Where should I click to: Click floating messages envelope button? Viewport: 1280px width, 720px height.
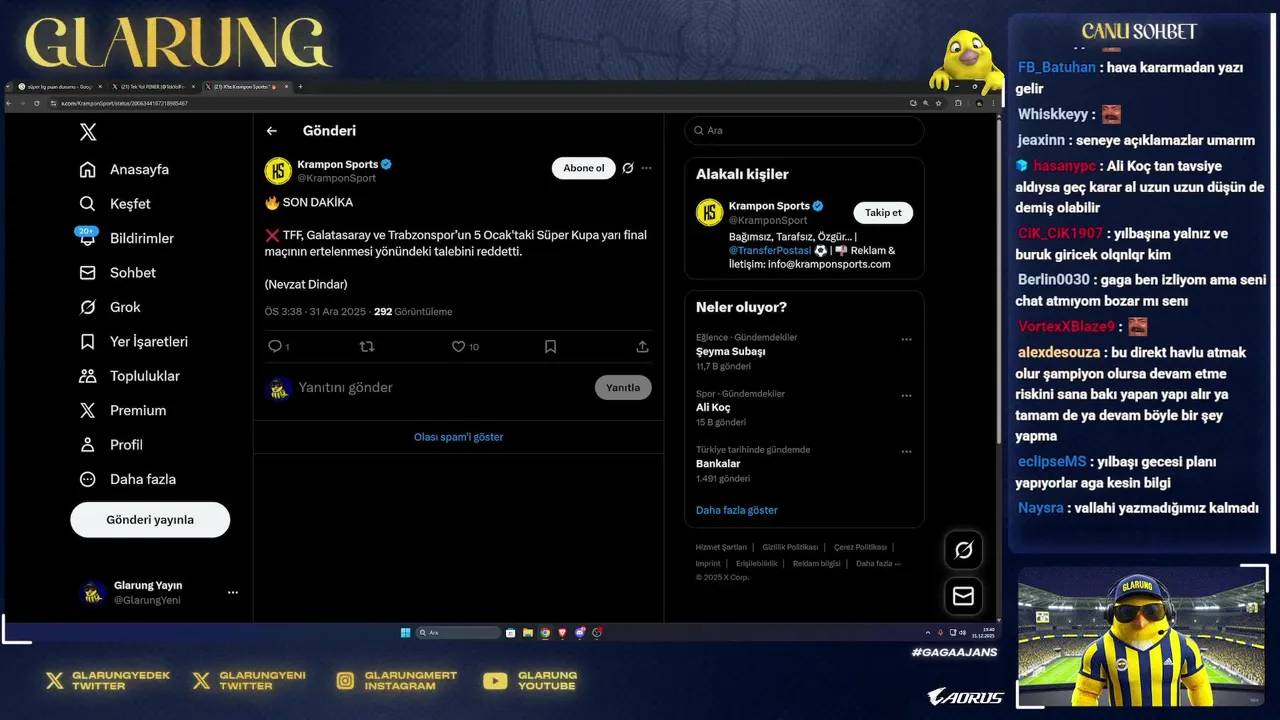[964, 596]
